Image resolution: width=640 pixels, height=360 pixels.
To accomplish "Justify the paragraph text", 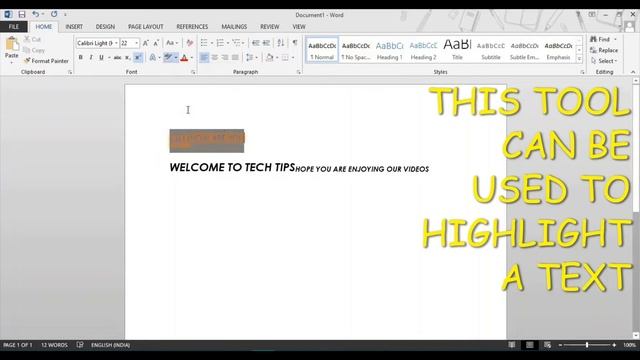I will coord(235,58).
